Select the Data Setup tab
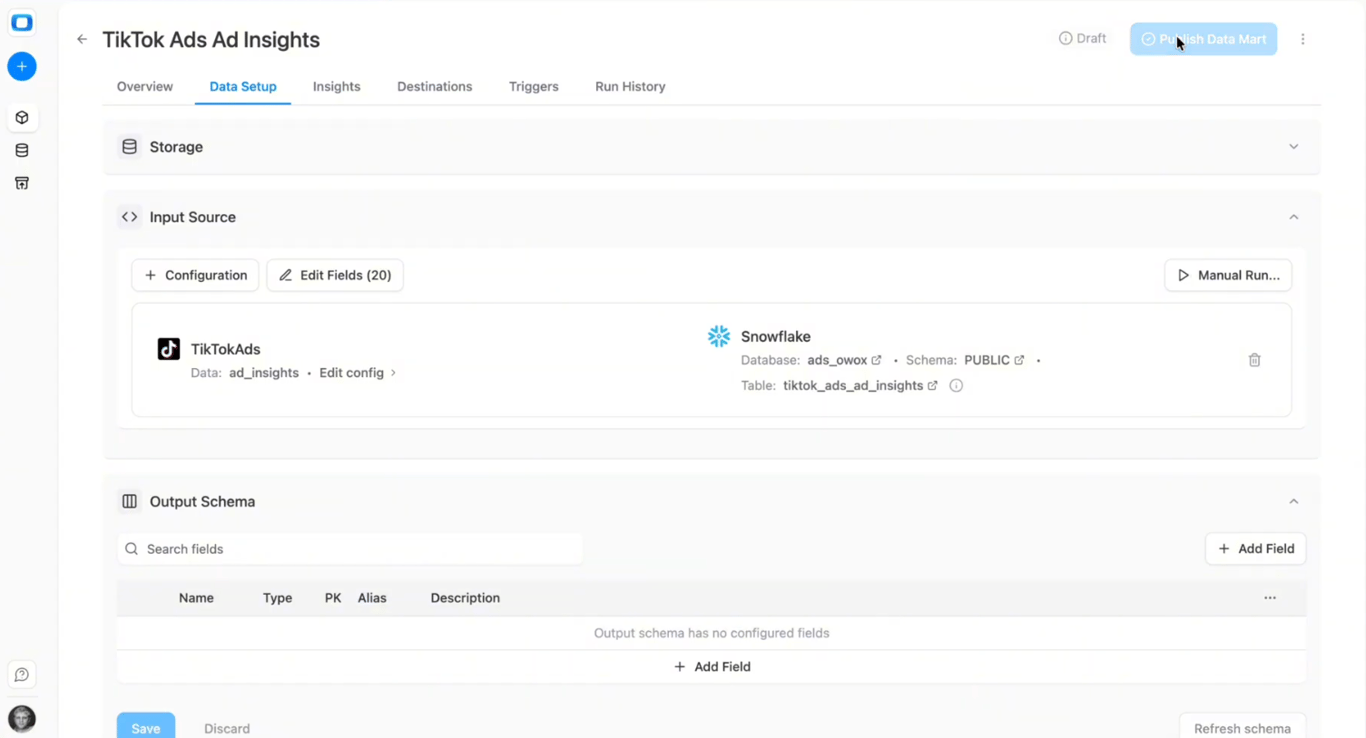Screen dimensions: 1366x738 (243, 87)
